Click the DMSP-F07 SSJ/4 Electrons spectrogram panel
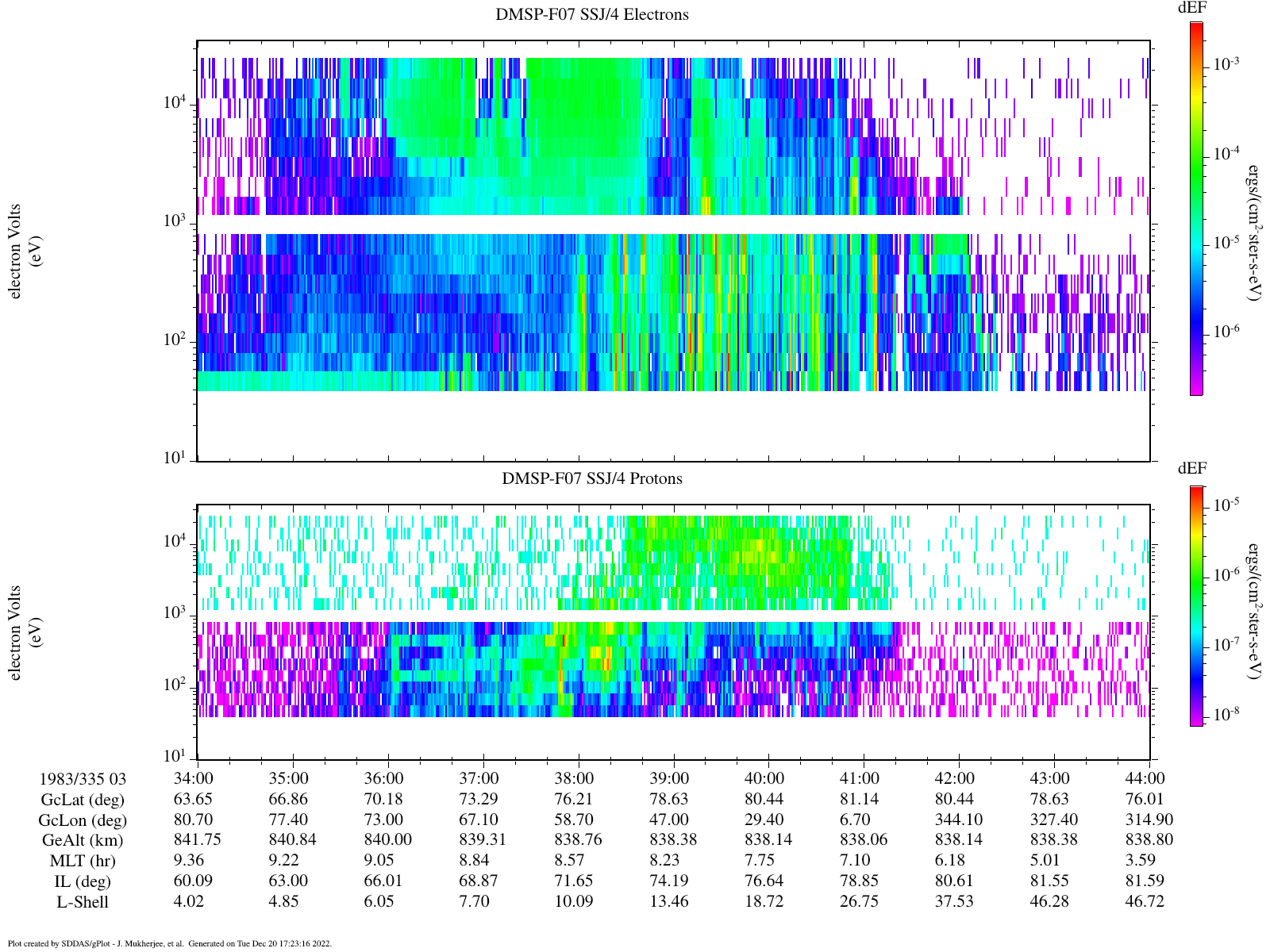Screen dimensions: 1270x952 click(673, 250)
